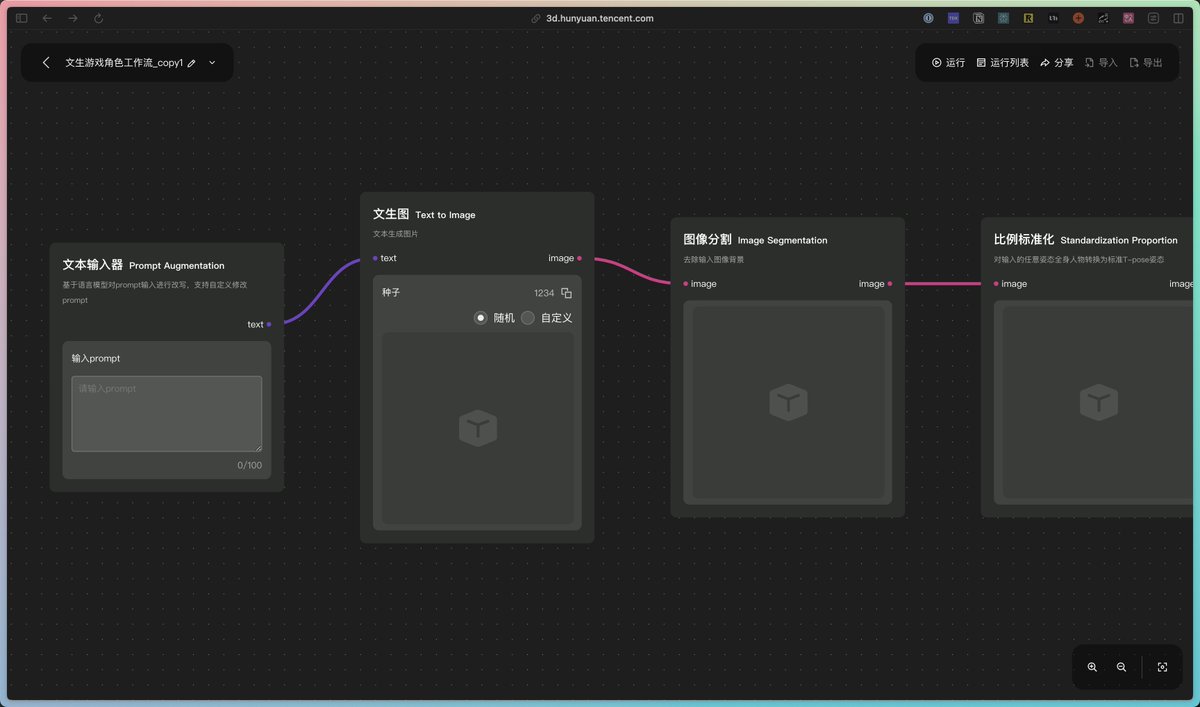The width and height of the screenshot is (1200, 707).
Task: Click the Text to Image preview placeholder
Action: click(478, 428)
